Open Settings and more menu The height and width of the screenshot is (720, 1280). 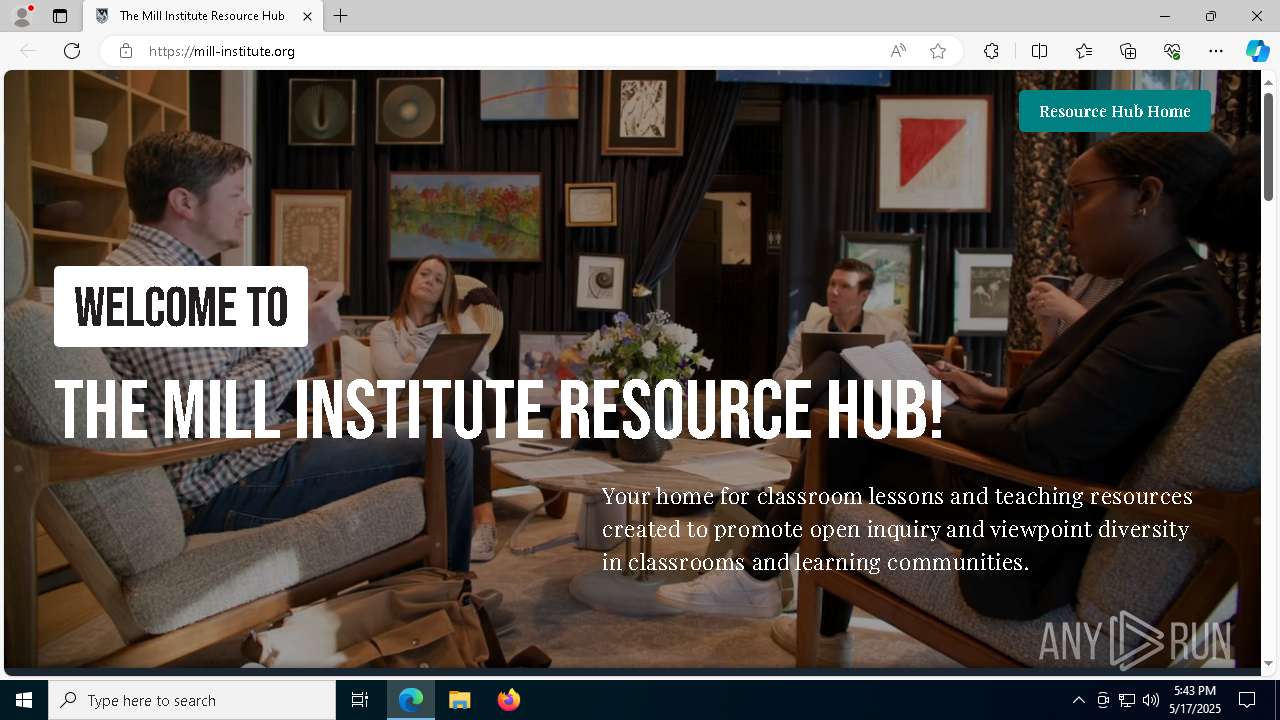coord(1216,51)
